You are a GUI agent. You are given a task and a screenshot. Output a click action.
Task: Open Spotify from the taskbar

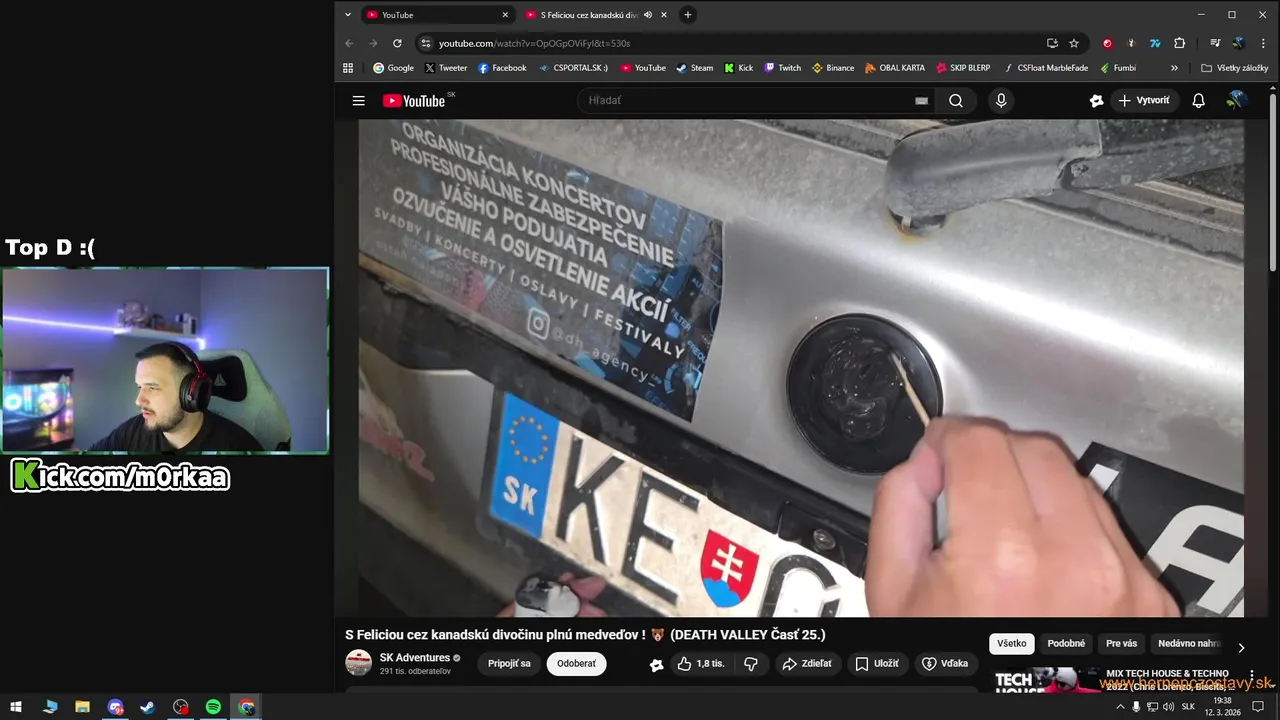(213, 707)
